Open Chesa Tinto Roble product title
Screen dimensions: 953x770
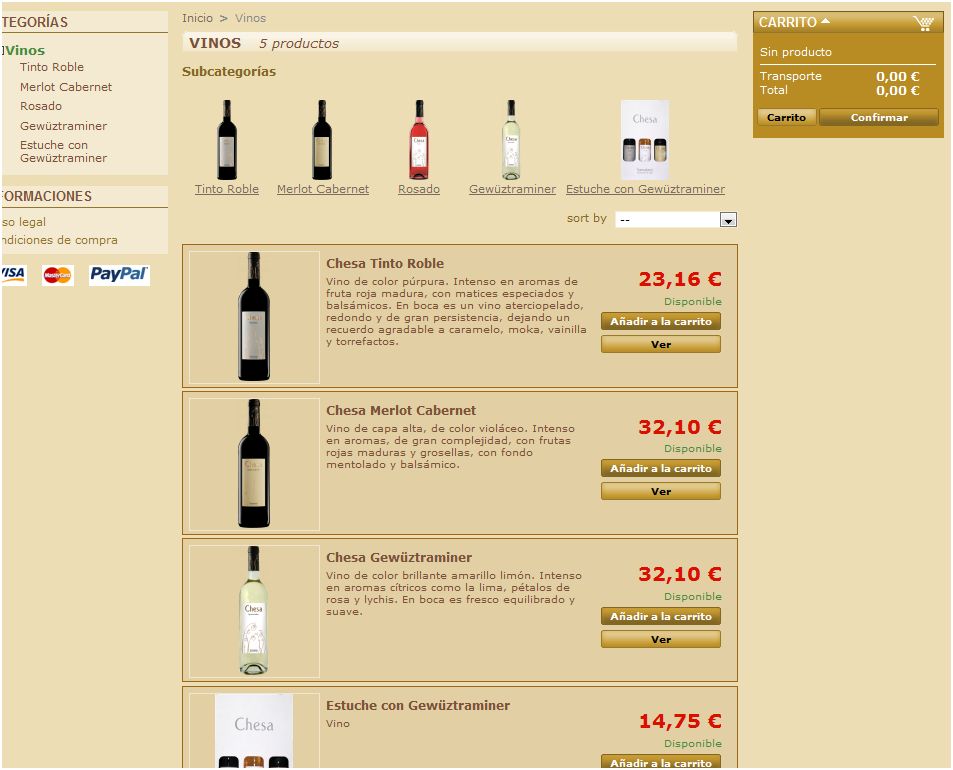[385, 264]
